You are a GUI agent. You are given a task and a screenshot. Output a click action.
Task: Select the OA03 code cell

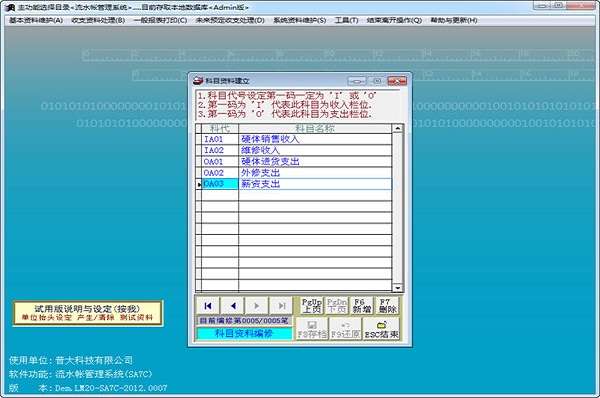220,184
